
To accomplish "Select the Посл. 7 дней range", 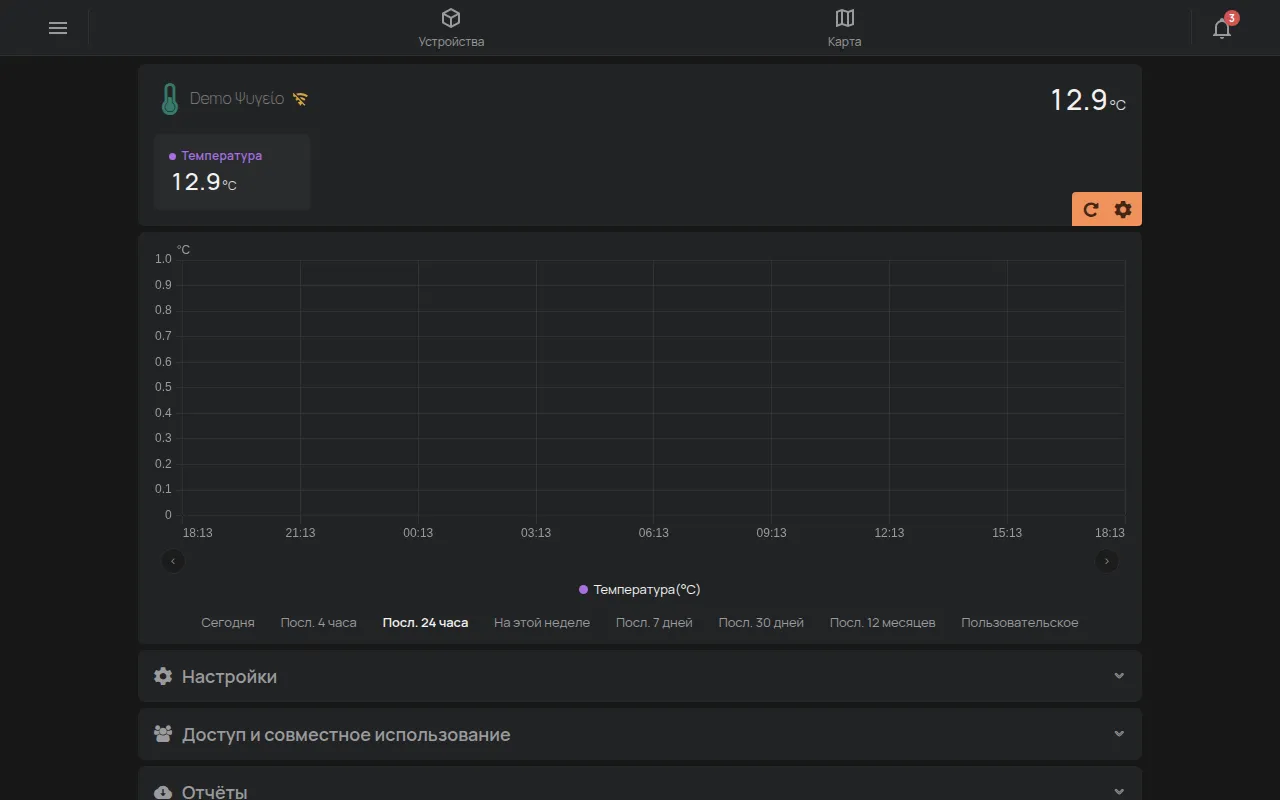I will click(654, 622).
